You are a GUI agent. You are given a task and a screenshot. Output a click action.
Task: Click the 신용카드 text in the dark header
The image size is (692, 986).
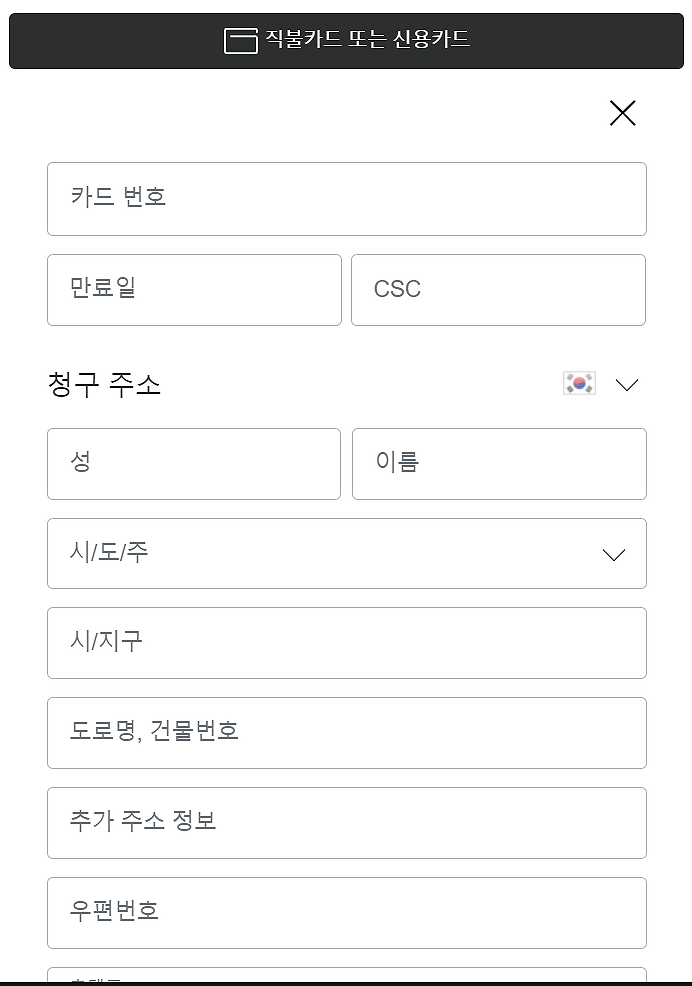point(431,39)
